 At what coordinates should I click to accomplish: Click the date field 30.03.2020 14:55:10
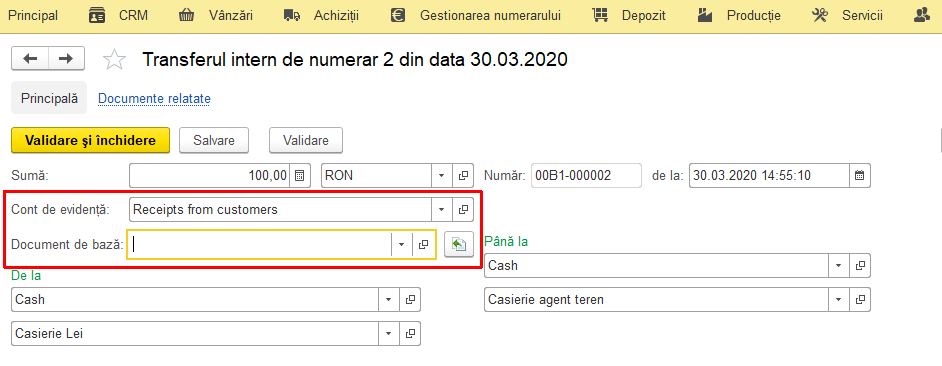pyautogui.click(x=770, y=175)
